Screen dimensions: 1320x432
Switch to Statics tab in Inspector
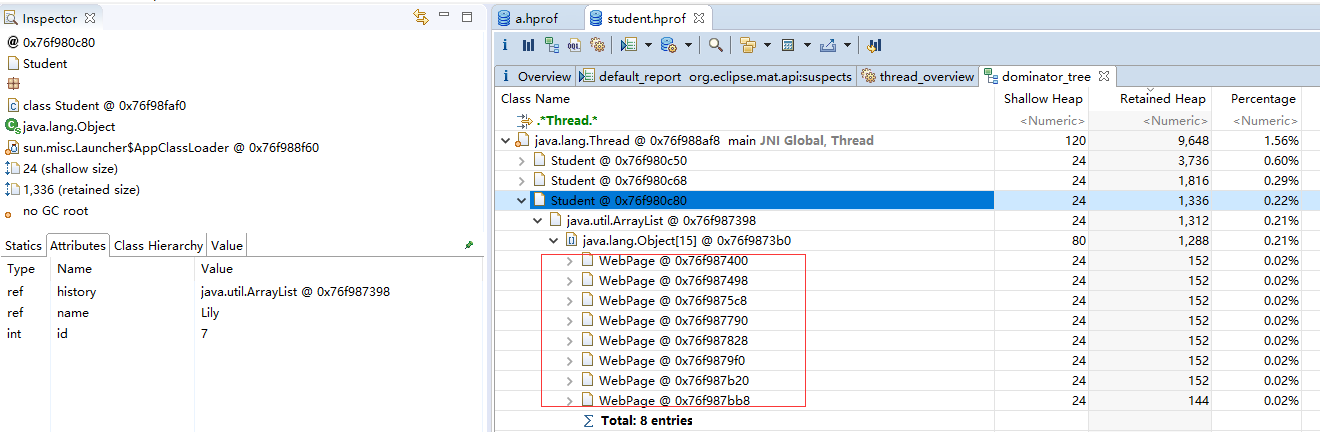[23, 245]
